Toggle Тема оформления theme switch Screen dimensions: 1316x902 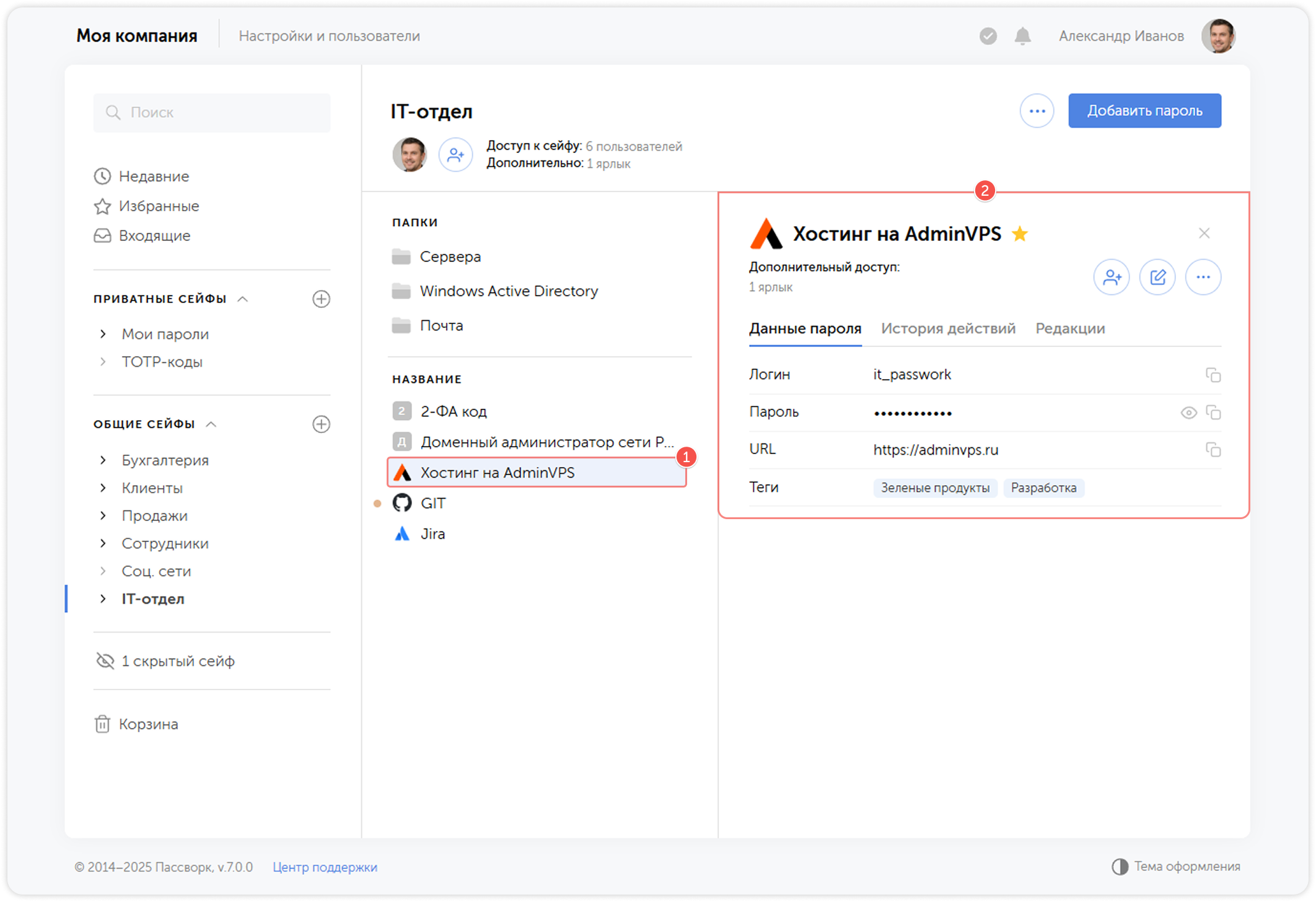pyautogui.click(x=1175, y=867)
